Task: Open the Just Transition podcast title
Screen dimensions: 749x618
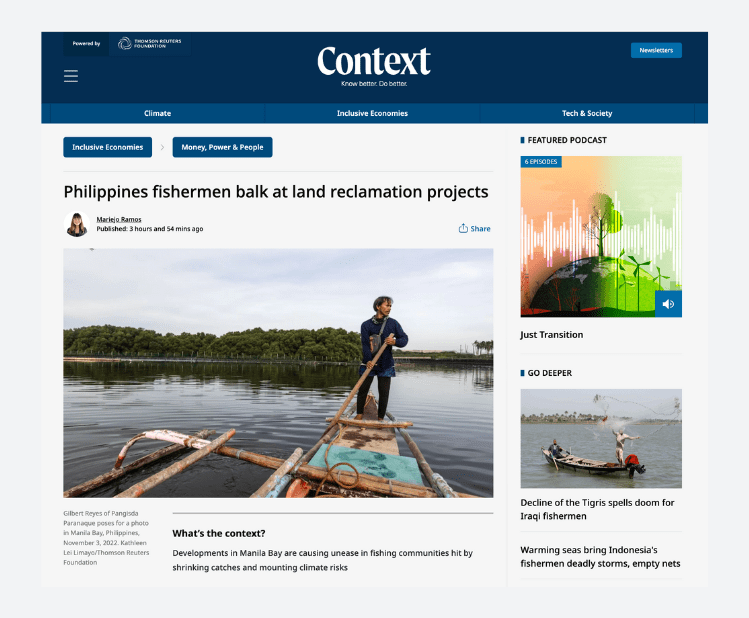Action: (x=552, y=335)
